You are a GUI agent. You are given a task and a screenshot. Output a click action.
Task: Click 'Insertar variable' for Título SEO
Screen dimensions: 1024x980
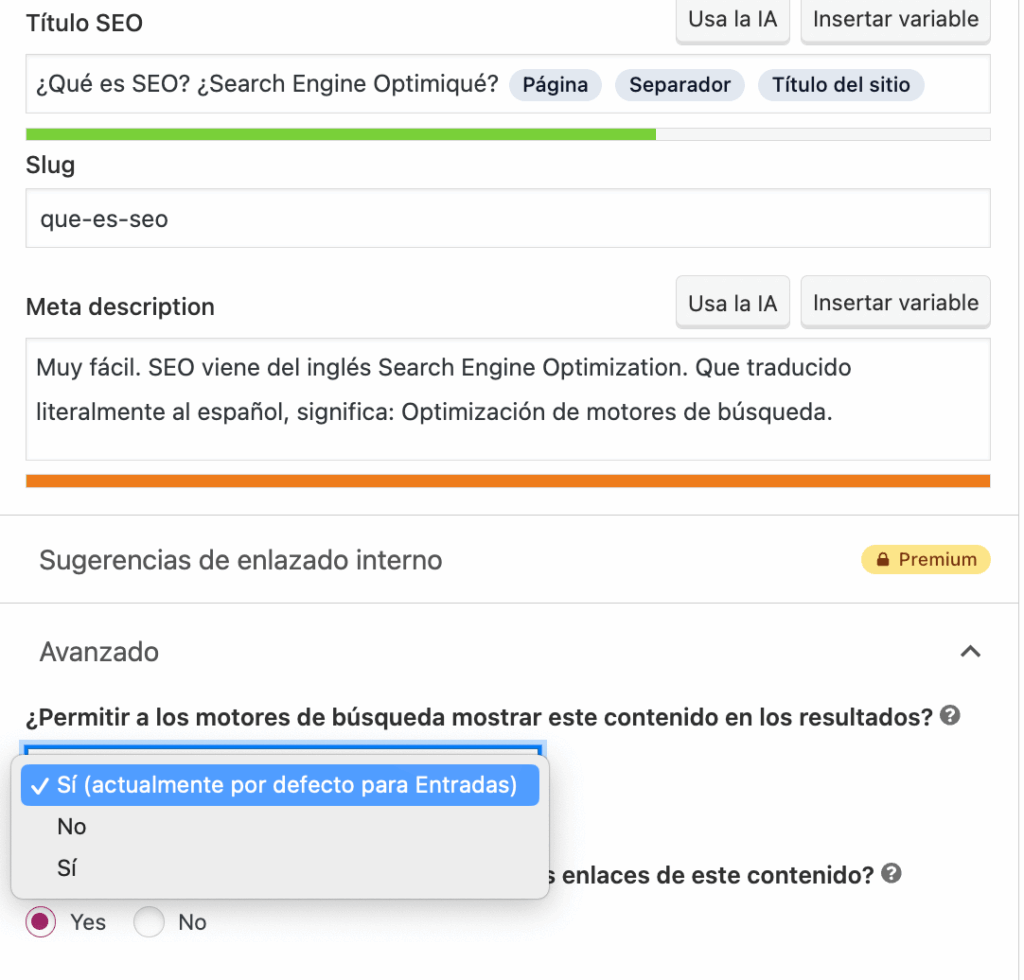click(895, 20)
